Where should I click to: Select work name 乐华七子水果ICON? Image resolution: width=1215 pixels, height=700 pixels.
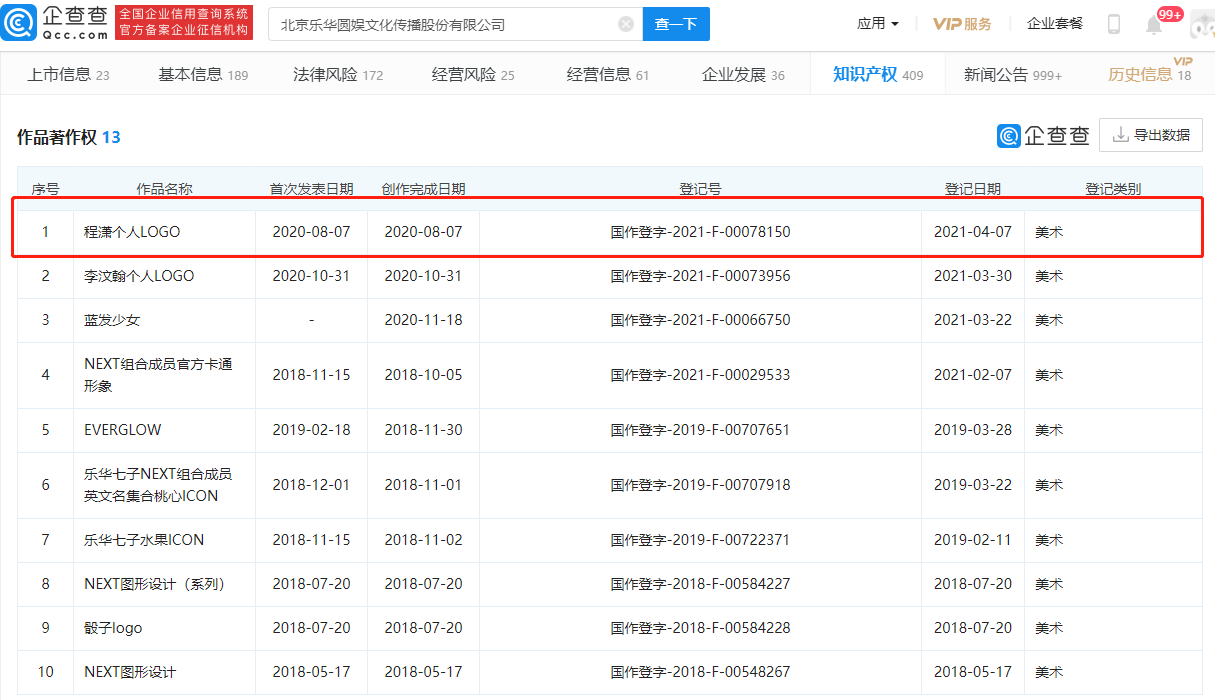click(x=144, y=540)
